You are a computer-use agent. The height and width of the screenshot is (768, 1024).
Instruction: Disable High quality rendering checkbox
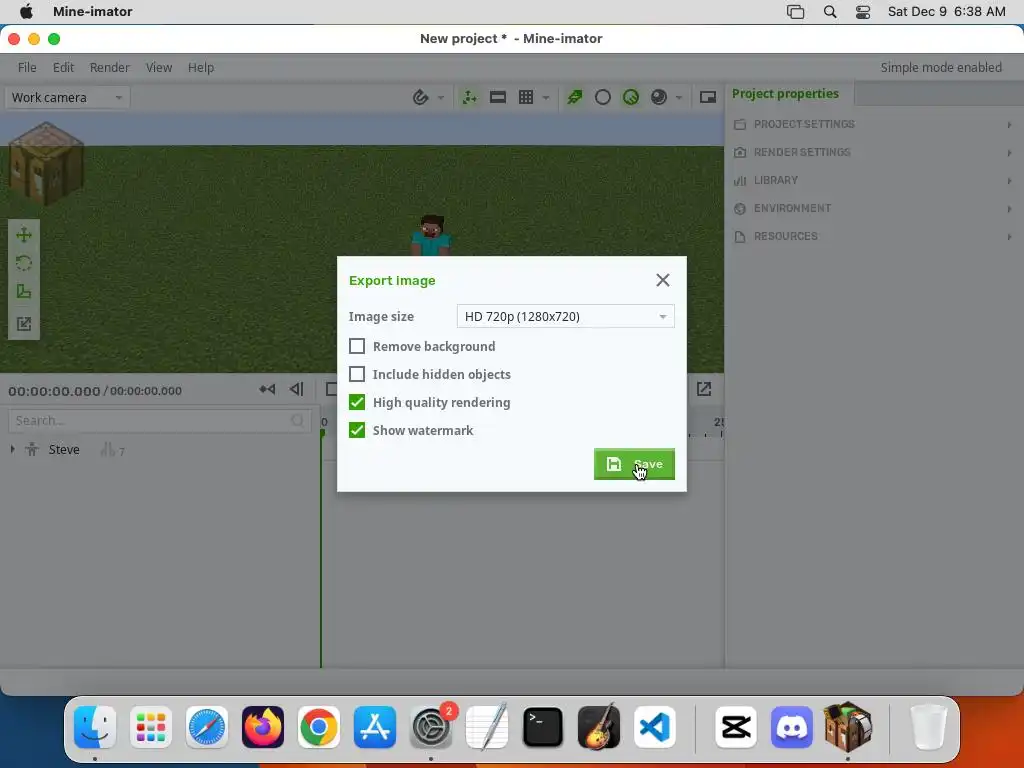coord(357,402)
